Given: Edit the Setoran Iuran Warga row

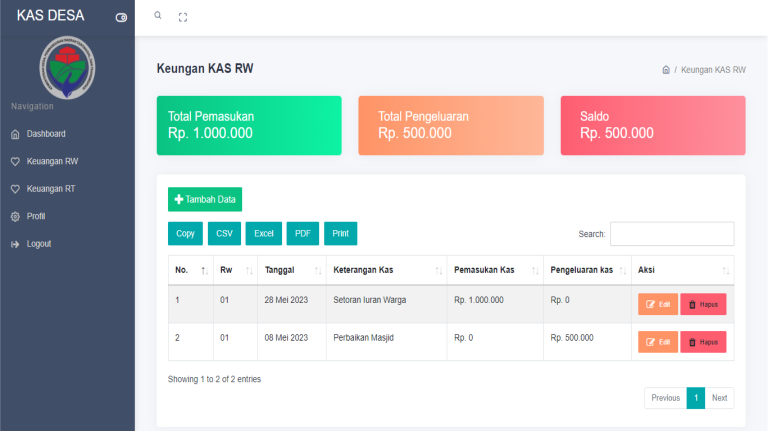Looking at the screenshot, I should 657,304.
